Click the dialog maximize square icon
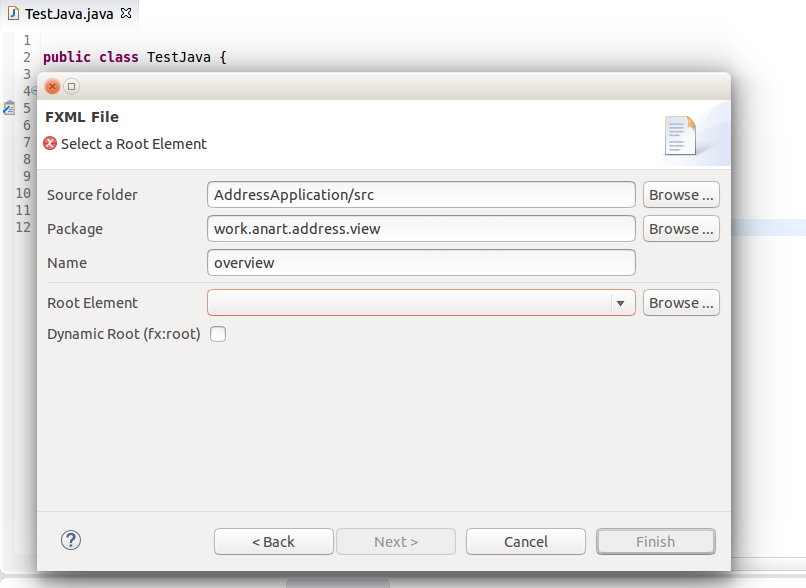 pyautogui.click(x=71, y=86)
